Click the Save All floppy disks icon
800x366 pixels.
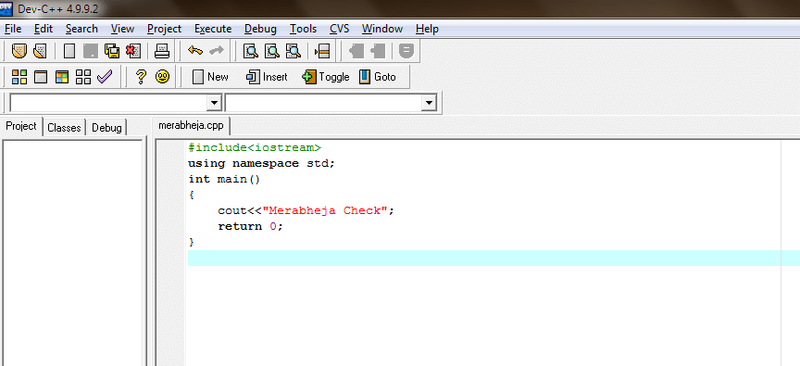(x=112, y=51)
